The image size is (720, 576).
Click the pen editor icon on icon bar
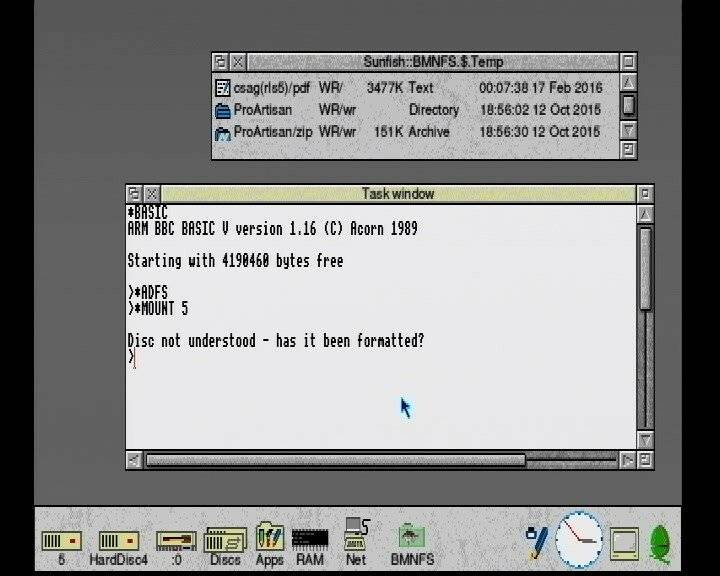(537, 541)
